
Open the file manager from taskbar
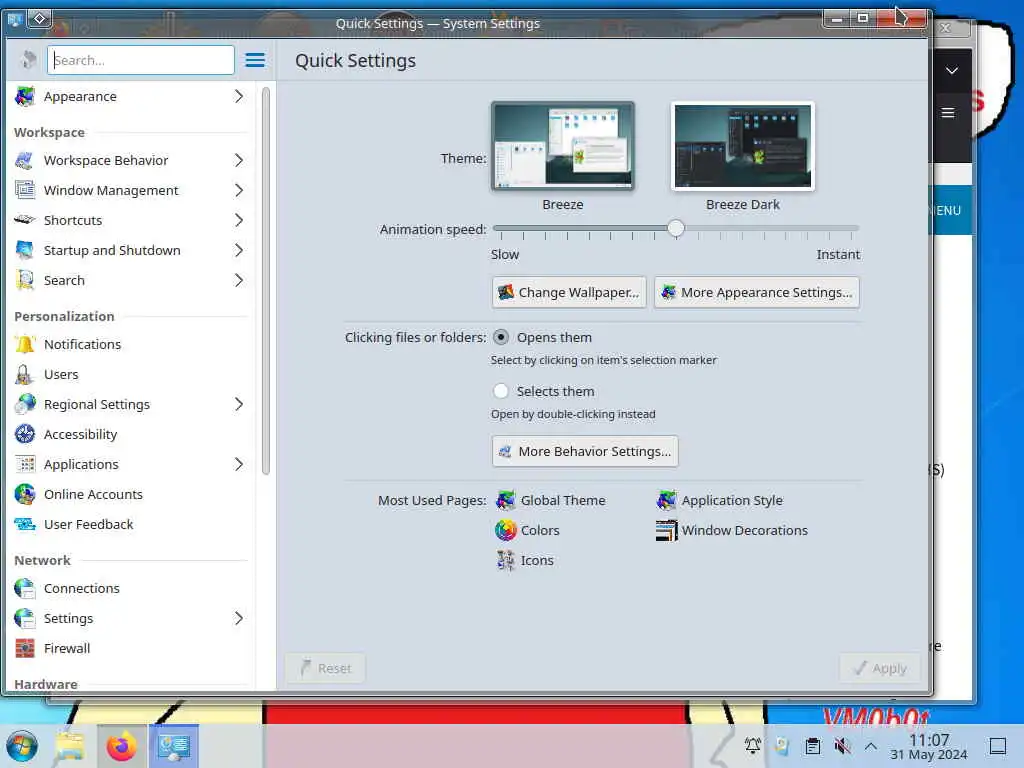point(70,746)
